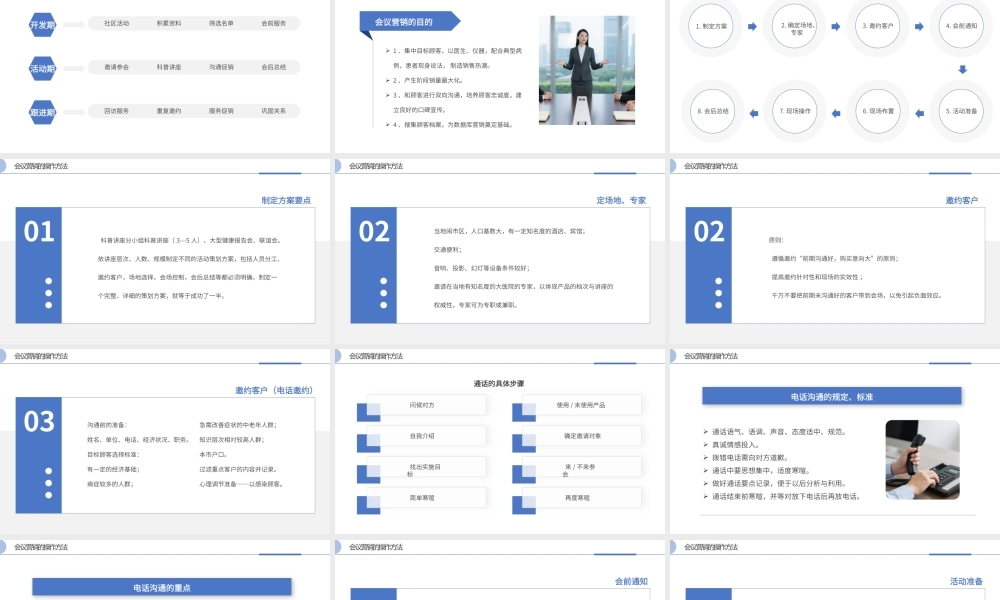This screenshot has width=1000, height=600.
Task: Click the 服务促销 pill text
Action: [221, 111]
